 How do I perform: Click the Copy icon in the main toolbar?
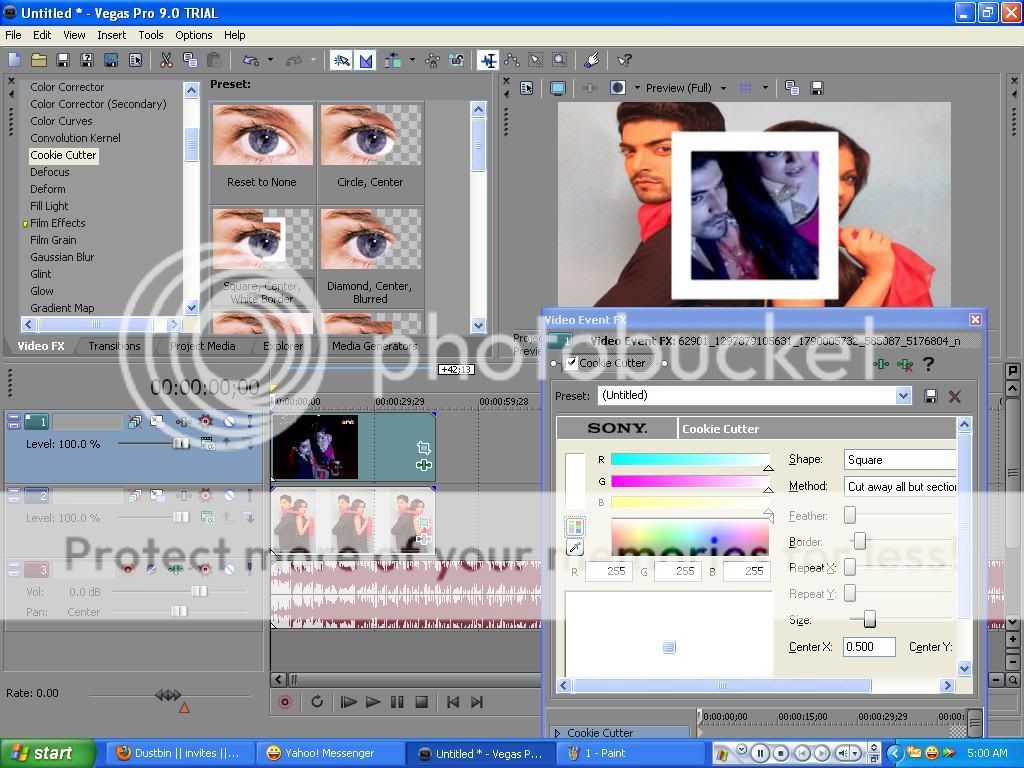tap(190, 61)
